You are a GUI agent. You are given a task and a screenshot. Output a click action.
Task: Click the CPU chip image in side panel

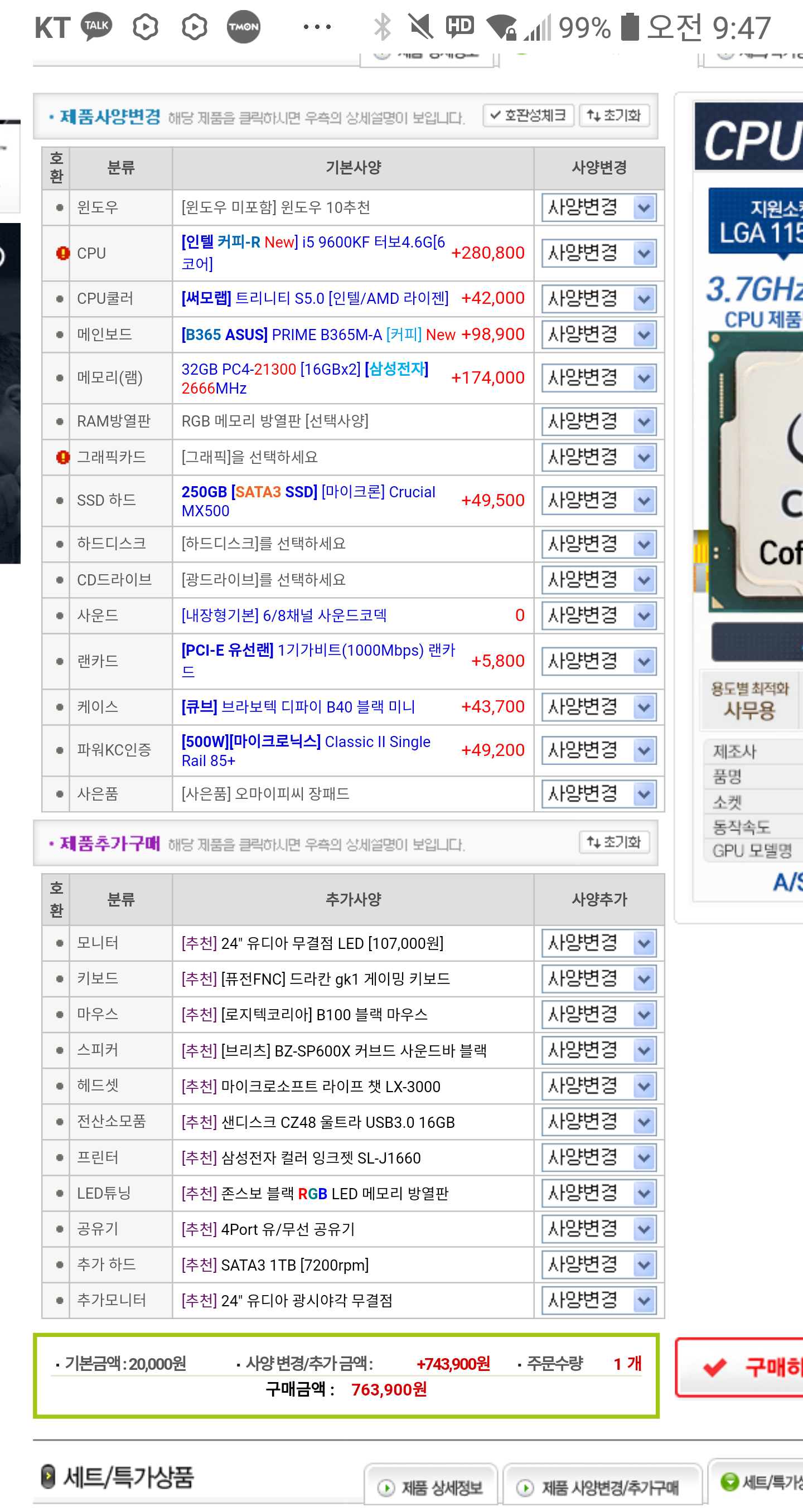756,471
